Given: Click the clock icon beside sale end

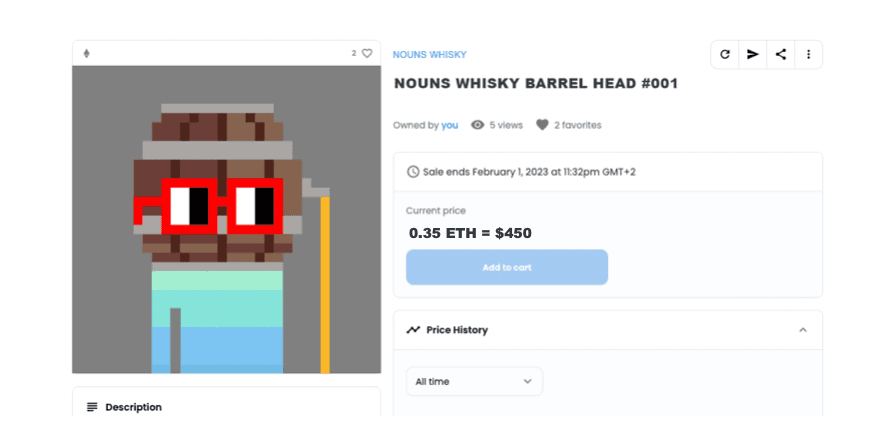Looking at the screenshot, I should pos(413,172).
